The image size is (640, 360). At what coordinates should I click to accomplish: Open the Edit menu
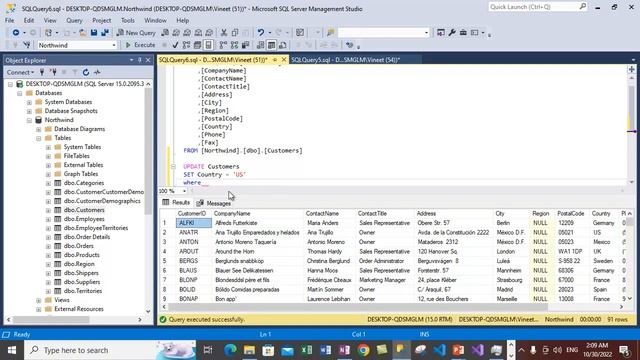tap(29, 20)
